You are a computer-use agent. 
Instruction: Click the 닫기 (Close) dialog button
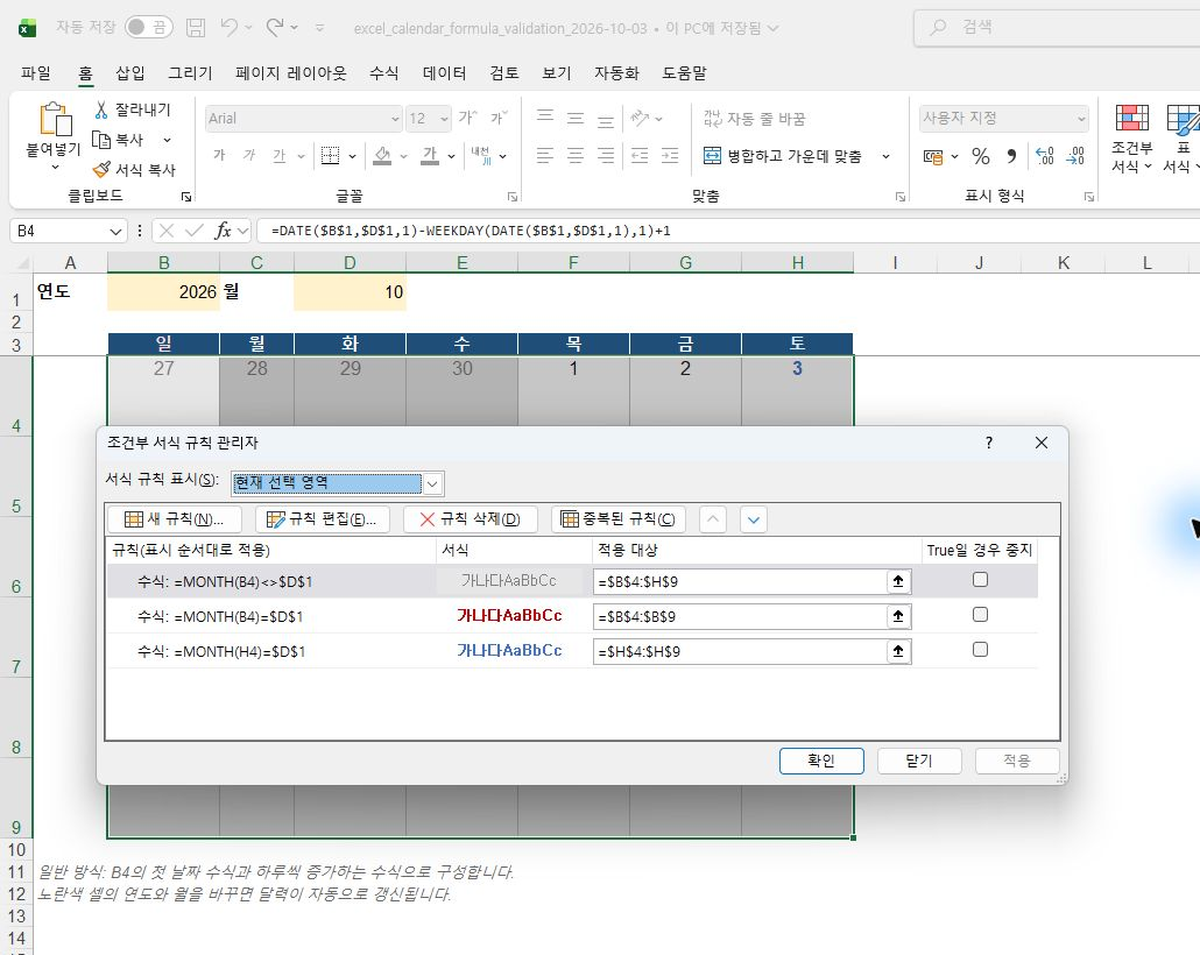pyautogui.click(x=919, y=761)
